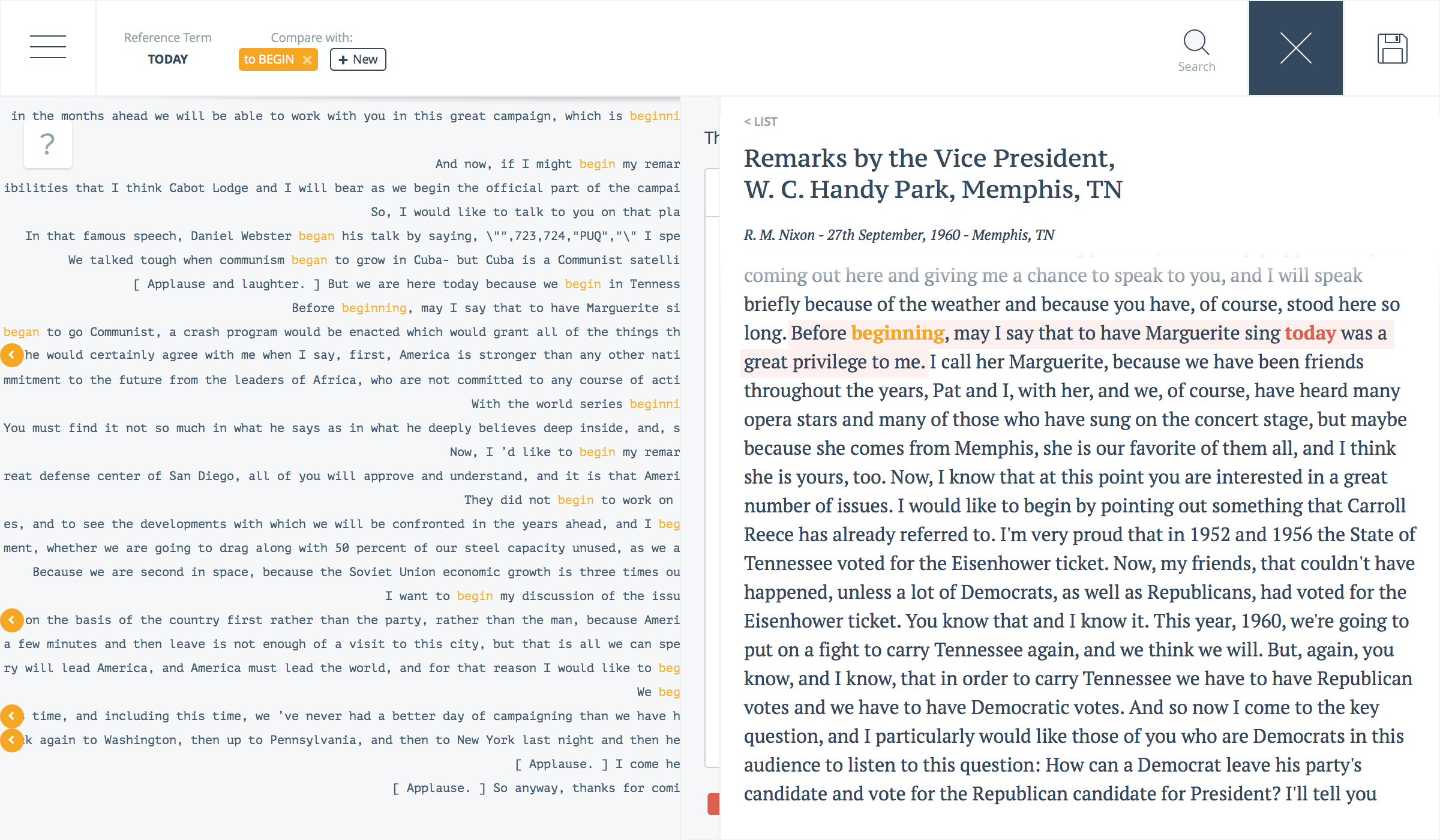The width and height of the screenshot is (1440, 840).
Task: Click orange arrow beside 'again to Washington'
Action: point(11,740)
